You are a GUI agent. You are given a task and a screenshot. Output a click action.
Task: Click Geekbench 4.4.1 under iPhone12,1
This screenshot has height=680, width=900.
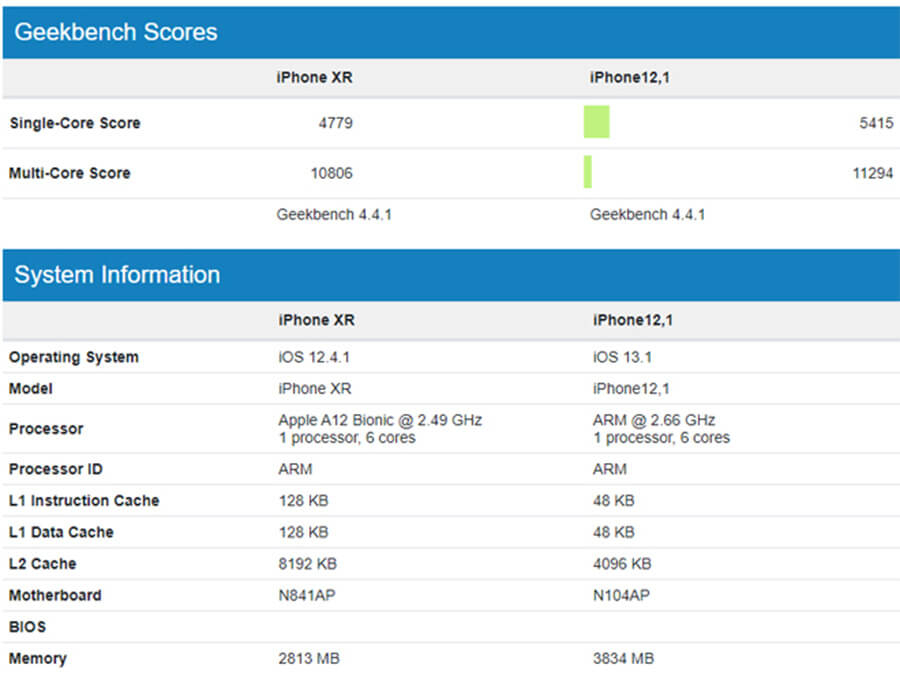tap(647, 215)
